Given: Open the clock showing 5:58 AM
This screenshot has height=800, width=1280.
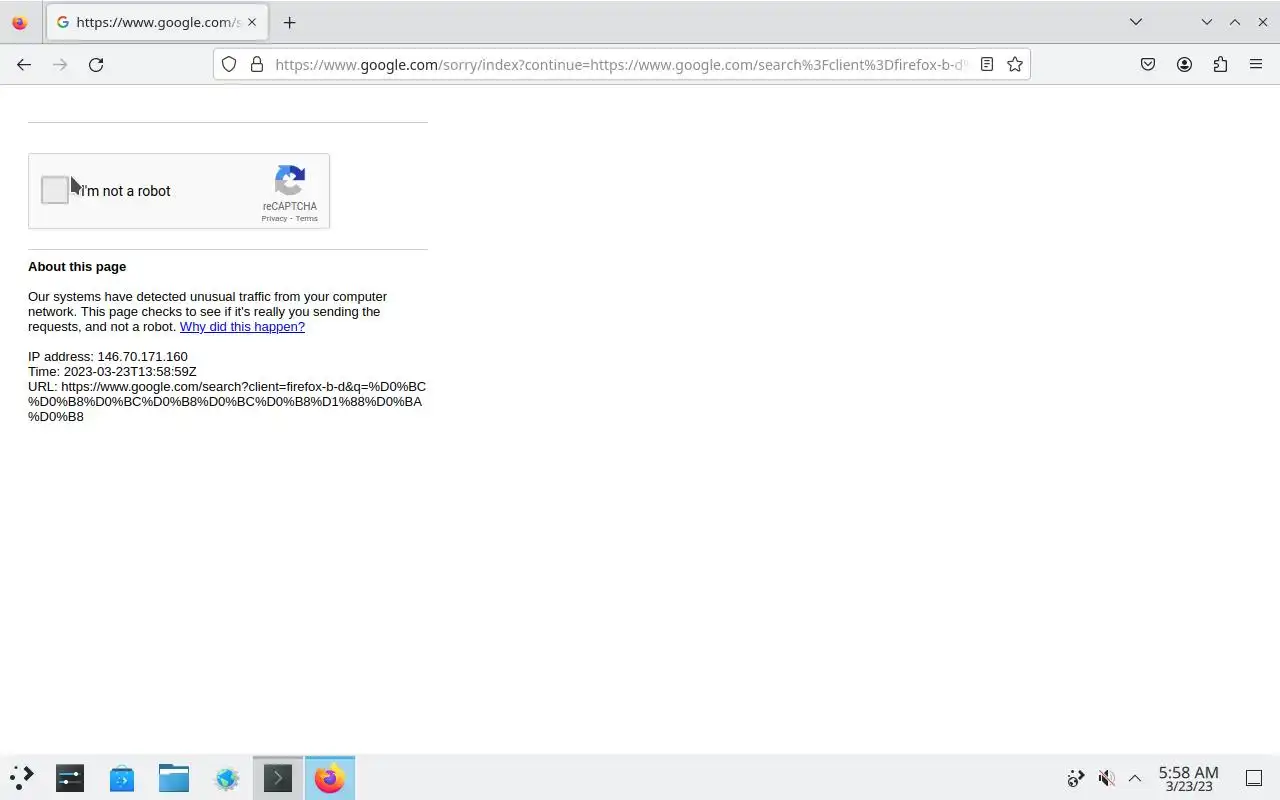Looking at the screenshot, I should click(x=1188, y=778).
